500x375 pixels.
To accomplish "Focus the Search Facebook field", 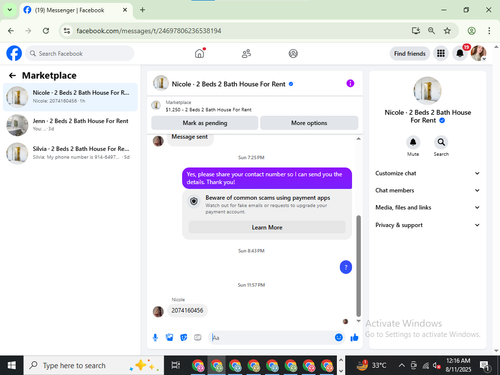I will point(80,53).
